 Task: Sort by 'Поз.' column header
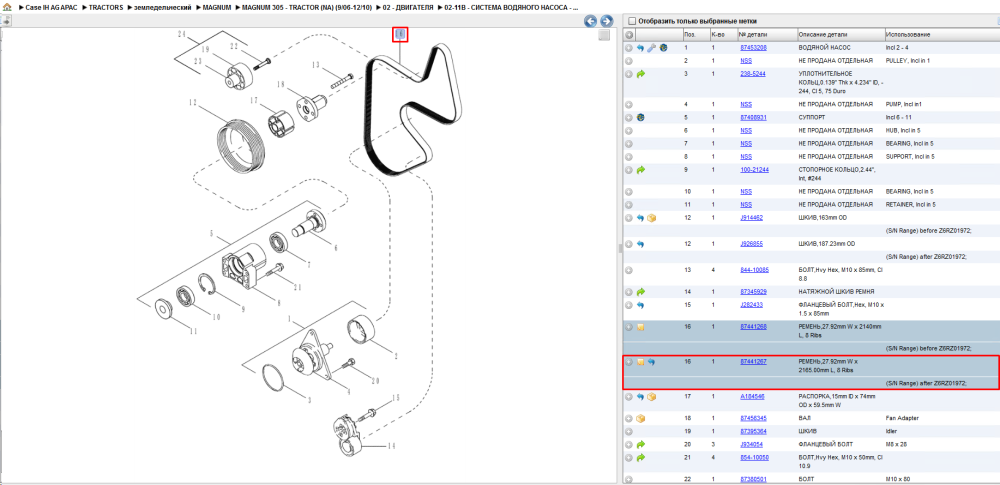[x=695, y=34]
